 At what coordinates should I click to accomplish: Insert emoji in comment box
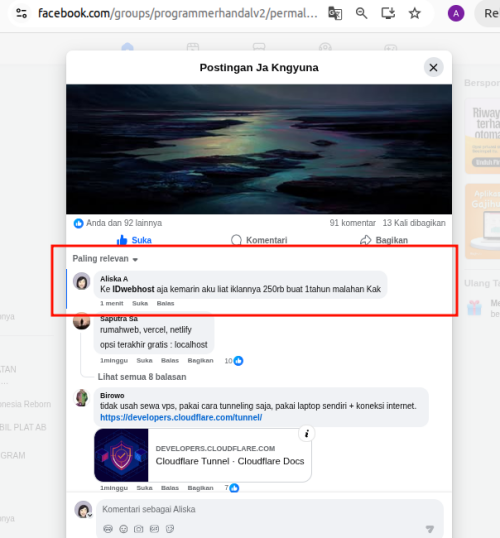(124, 529)
